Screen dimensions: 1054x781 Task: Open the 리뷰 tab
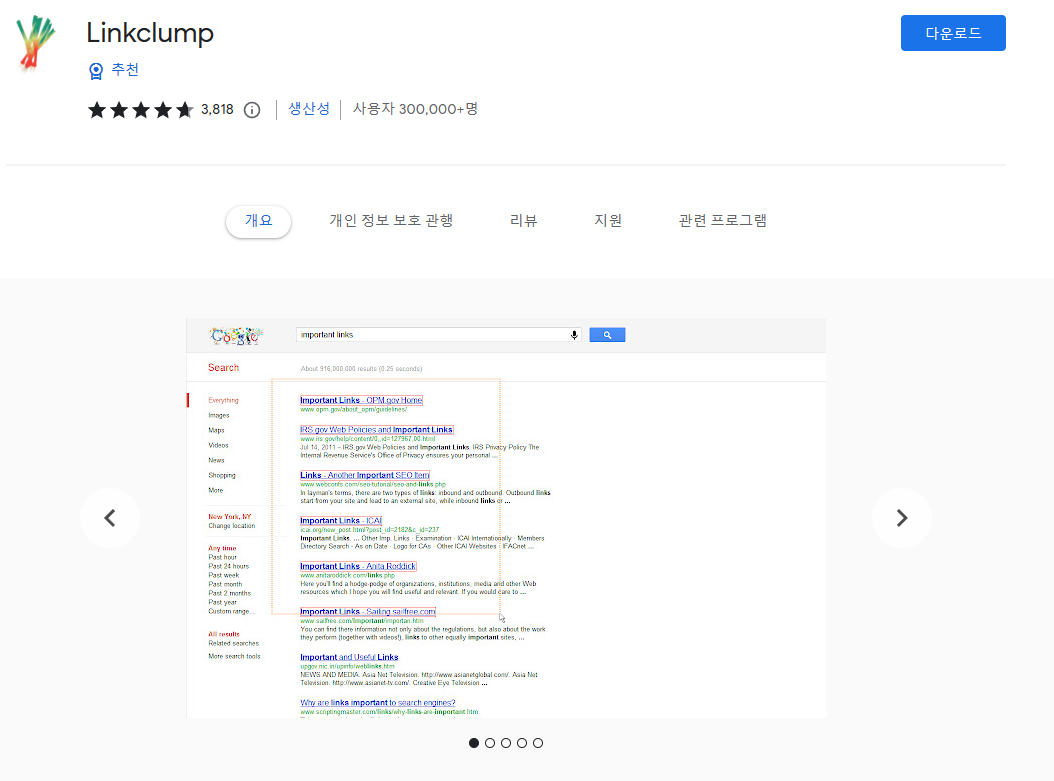pos(523,221)
